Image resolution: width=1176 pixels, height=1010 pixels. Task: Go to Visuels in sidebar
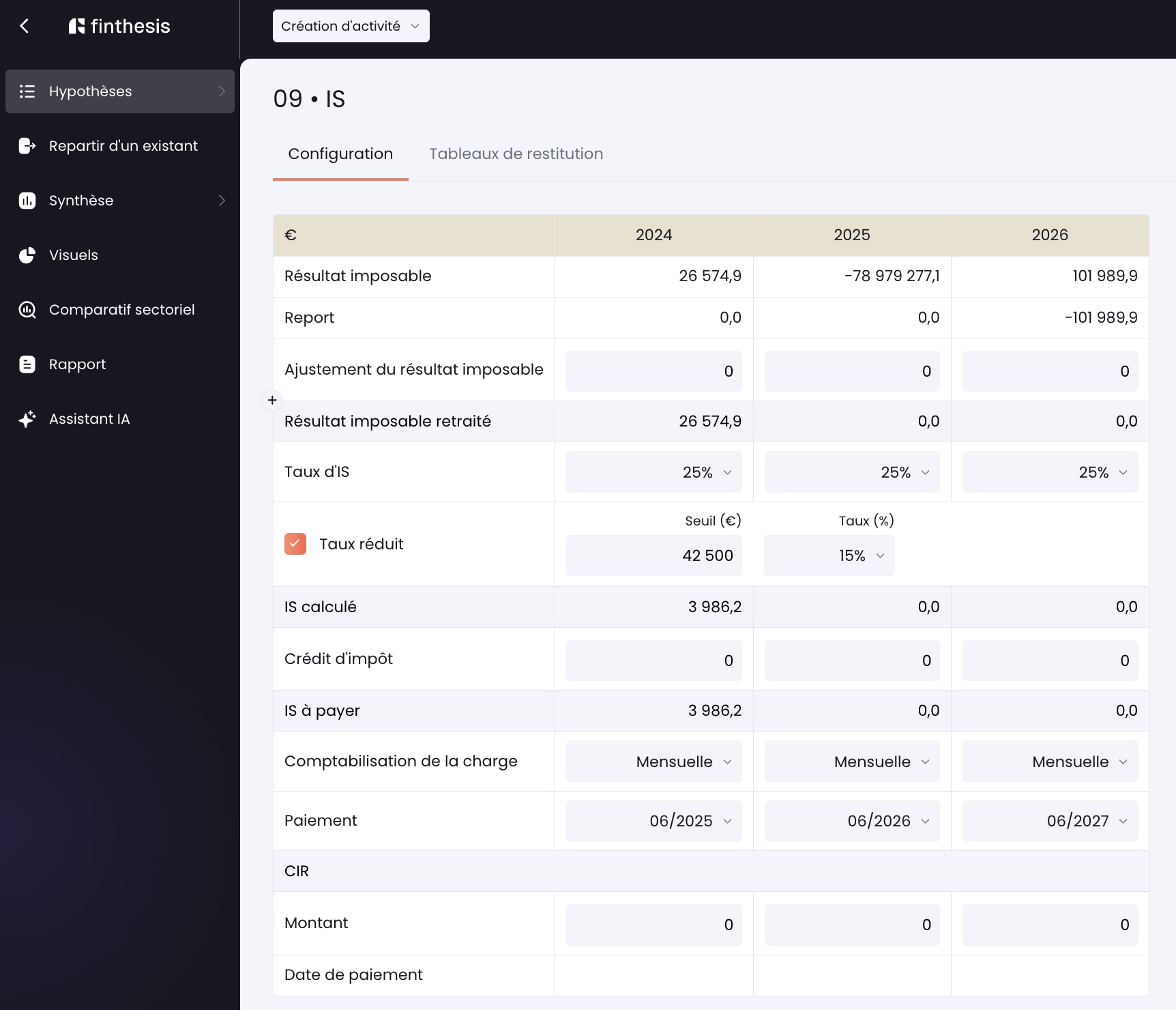pos(120,255)
